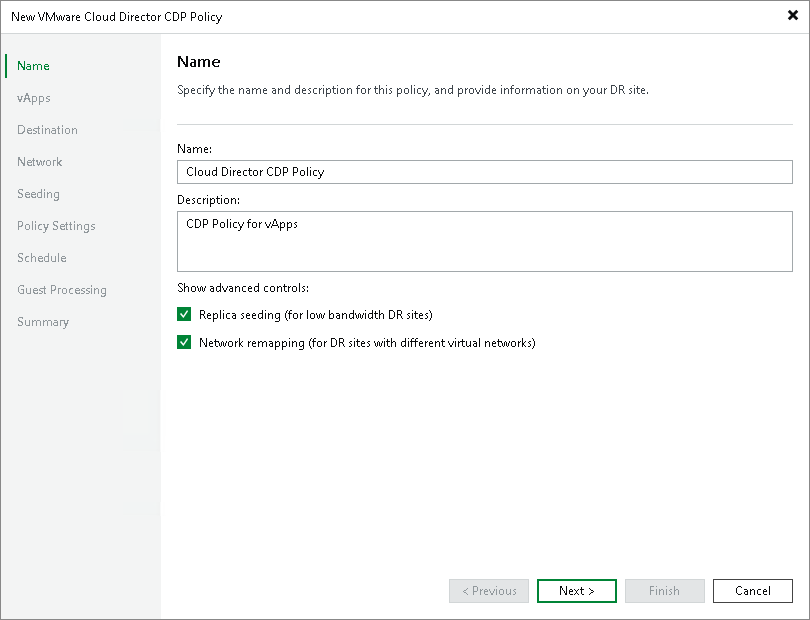Open the Name step in sidebar
This screenshot has width=810, height=620.
coord(33,66)
